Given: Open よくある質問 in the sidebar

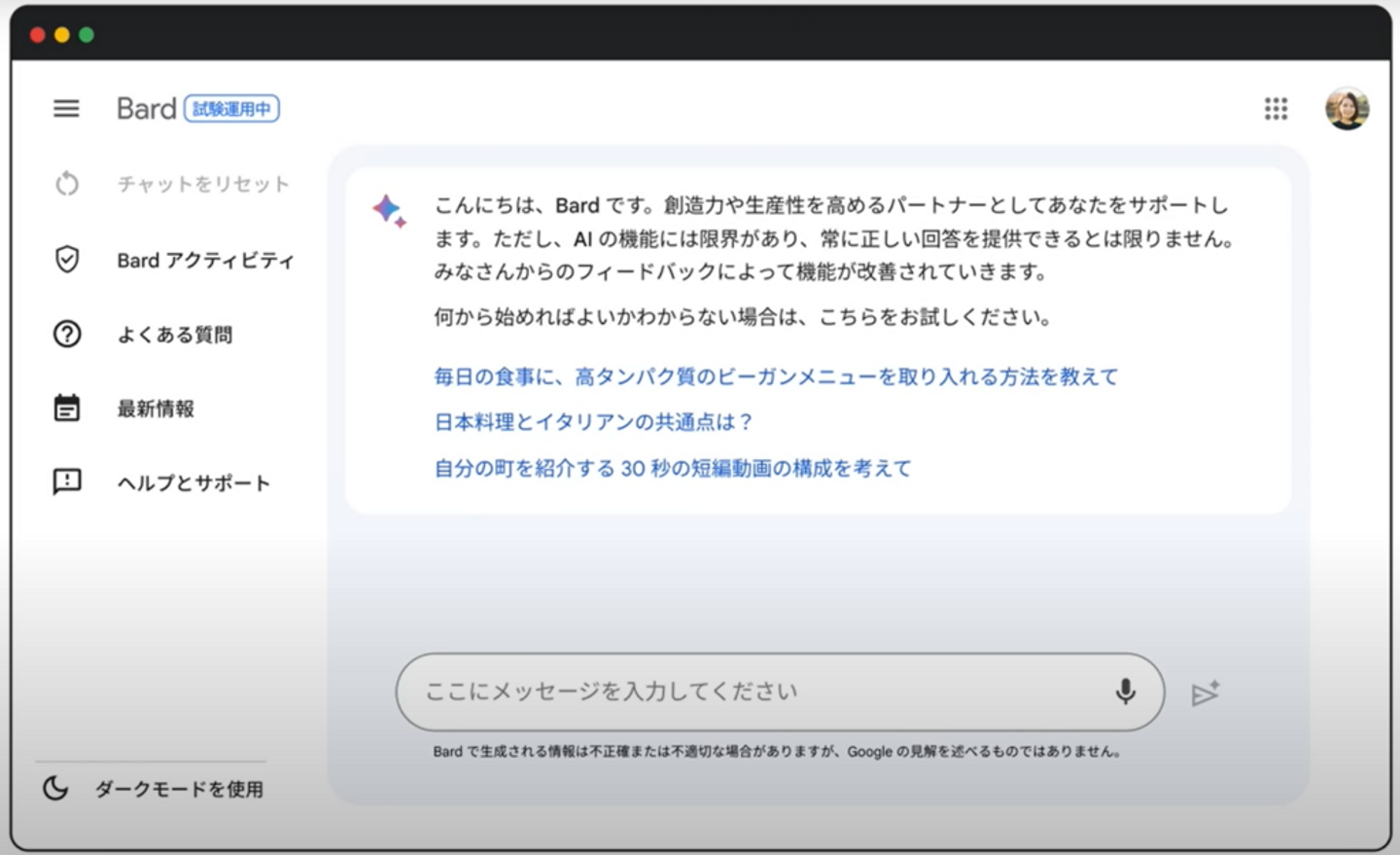Looking at the screenshot, I should point(175,335).
